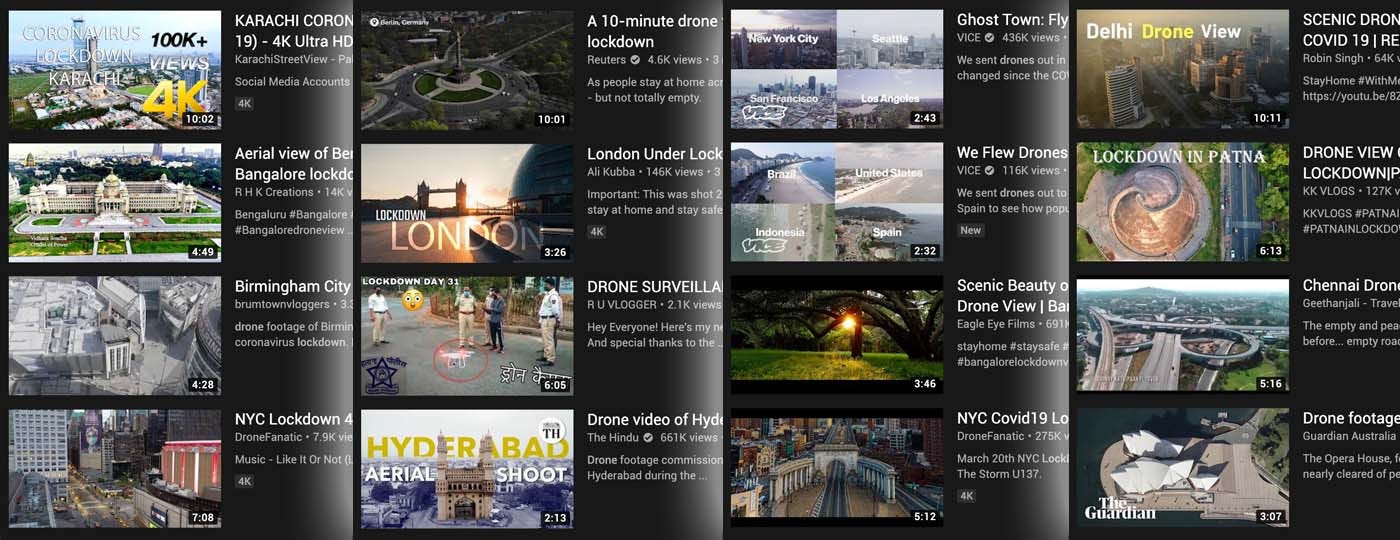
Task: Open 'SCENIC DRO...' COVID 19 title
Action: 1351,30
